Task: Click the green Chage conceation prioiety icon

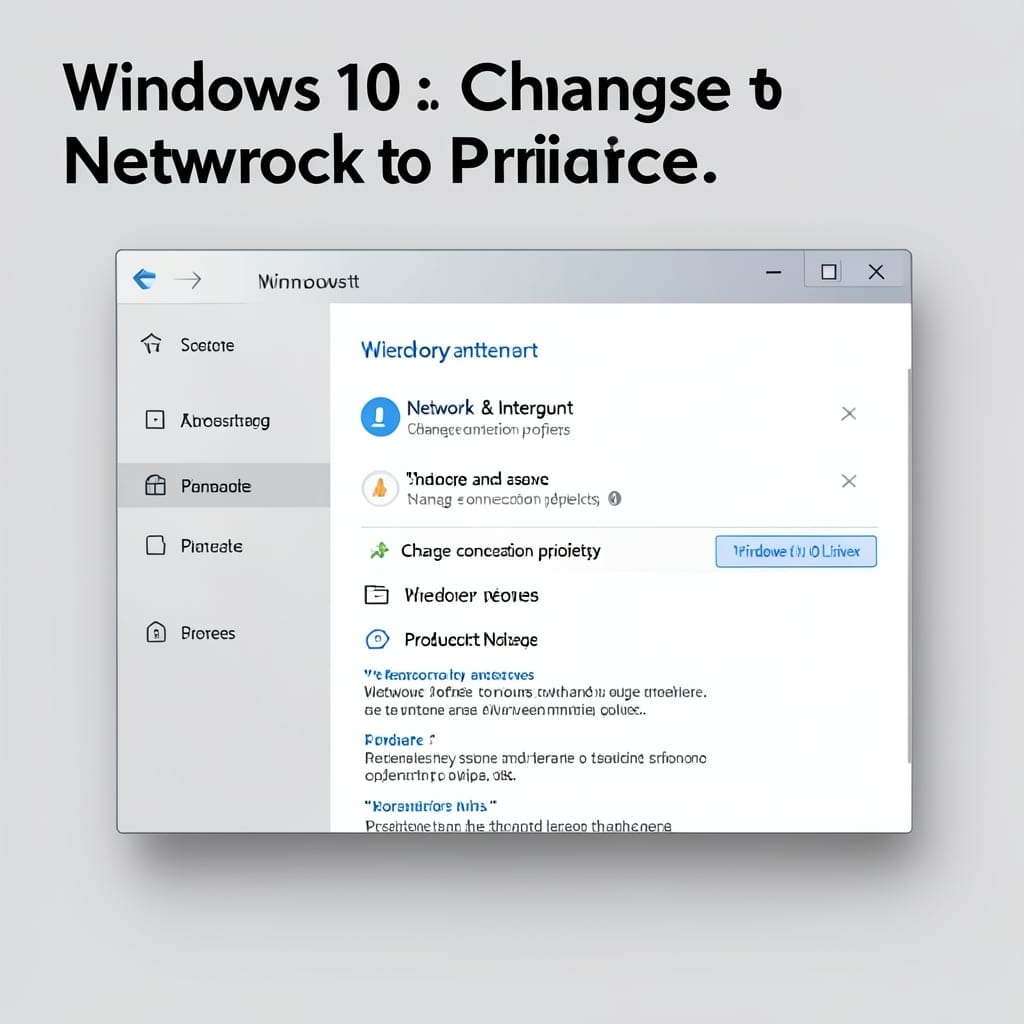Action: point(379,551)
